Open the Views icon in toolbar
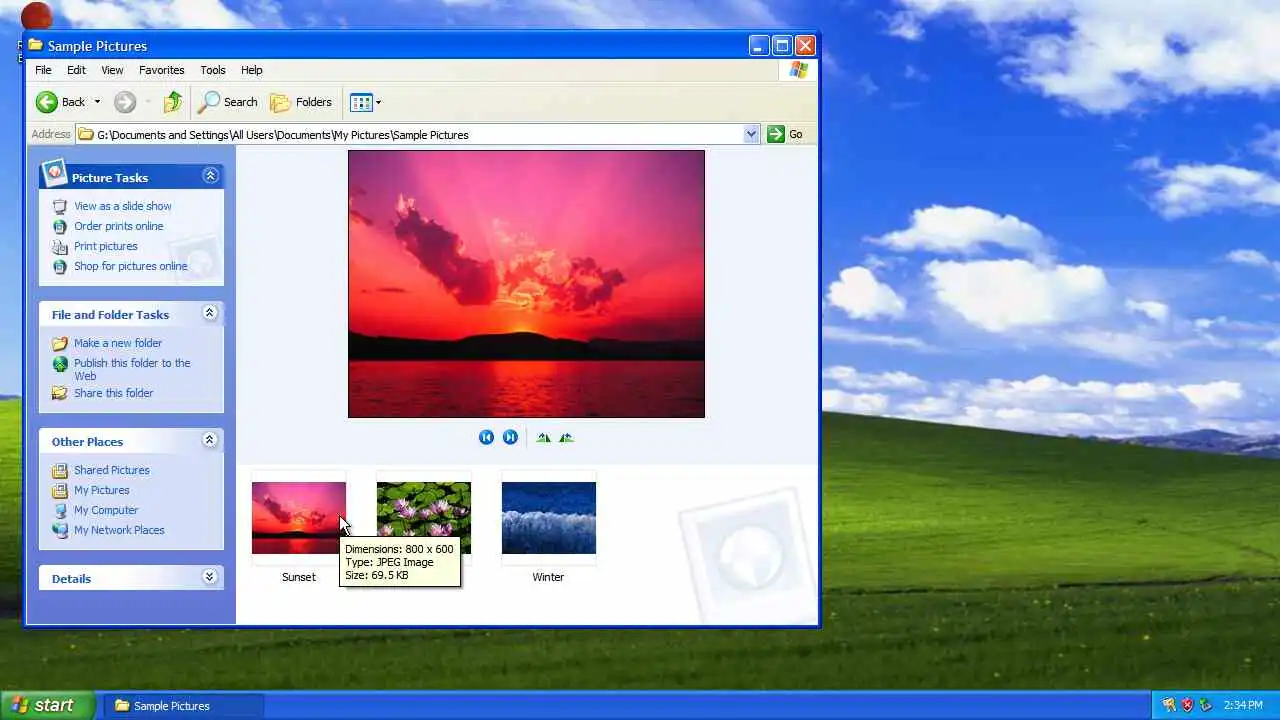Viewport: 1280px width, 720px height. point(362,102)
